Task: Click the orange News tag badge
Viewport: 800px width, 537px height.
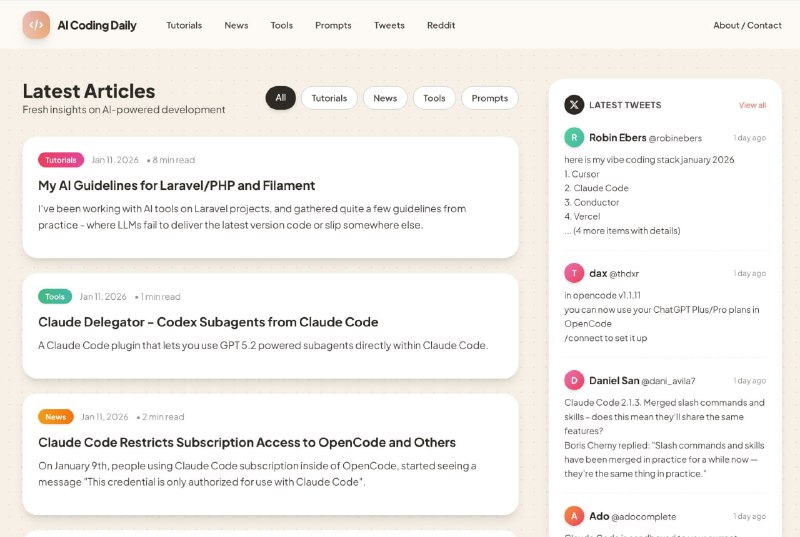Action: coord(56,417)
